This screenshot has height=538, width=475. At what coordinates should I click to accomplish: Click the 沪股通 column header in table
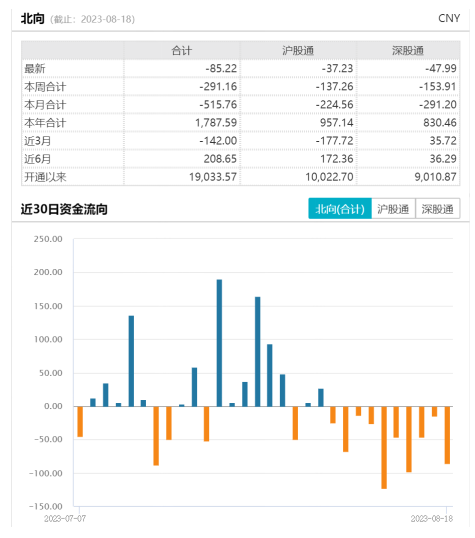coord(298,50)
